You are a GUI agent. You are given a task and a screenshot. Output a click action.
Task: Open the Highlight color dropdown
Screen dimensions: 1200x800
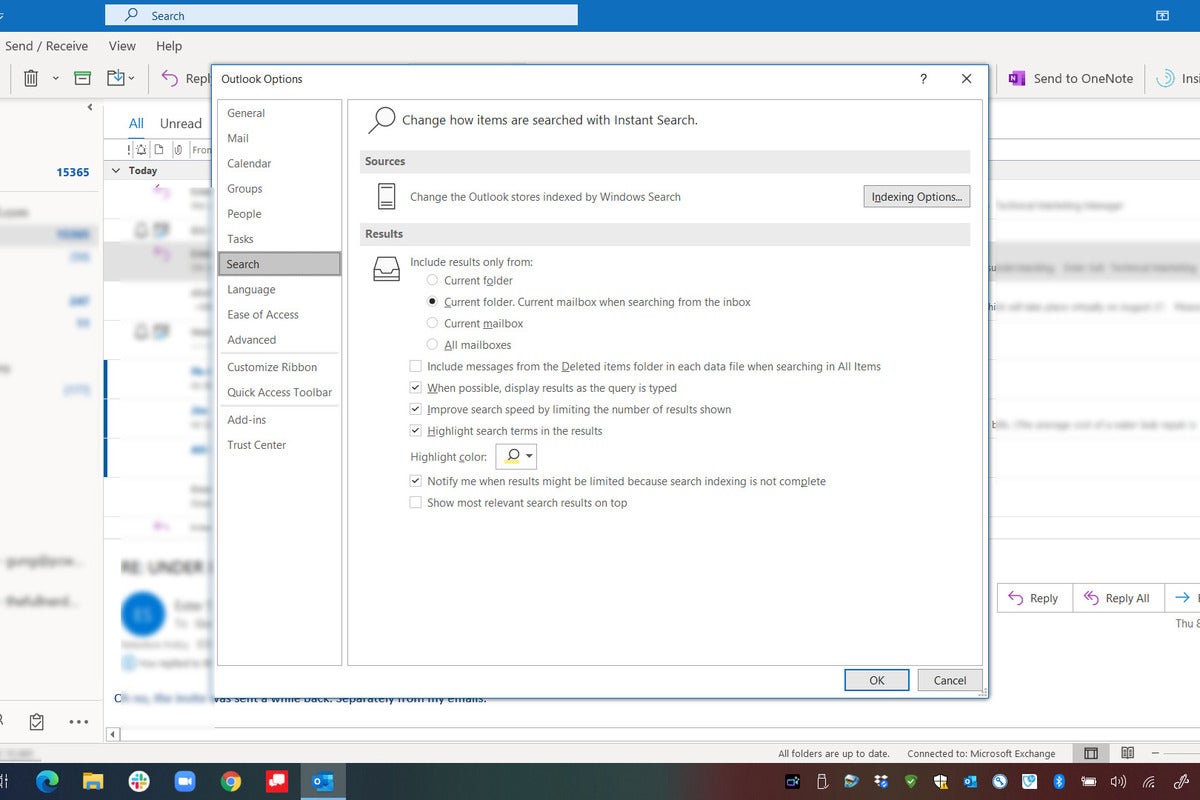(516, 456)
